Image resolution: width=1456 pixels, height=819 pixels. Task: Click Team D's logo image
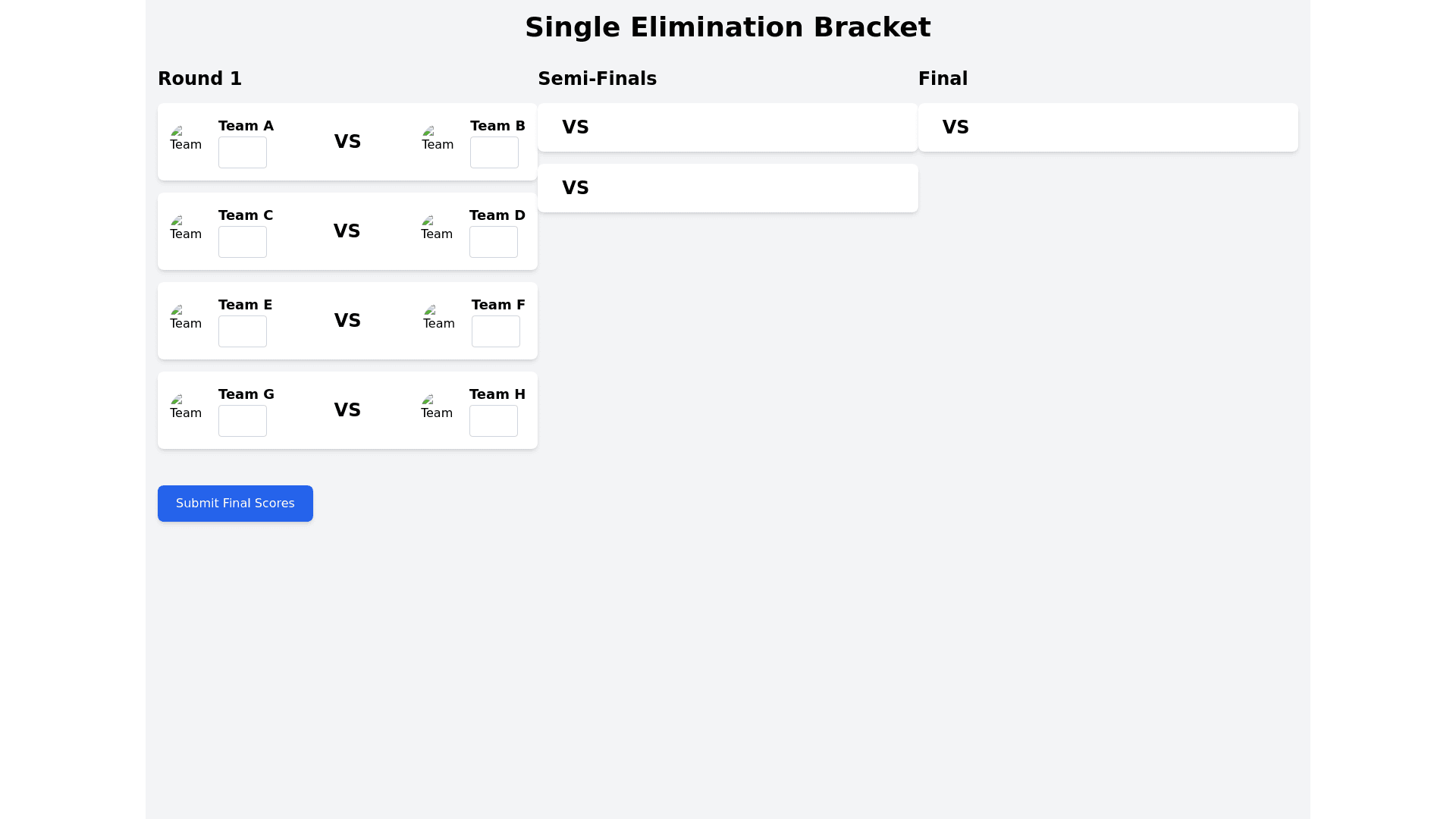pos(437,231)
